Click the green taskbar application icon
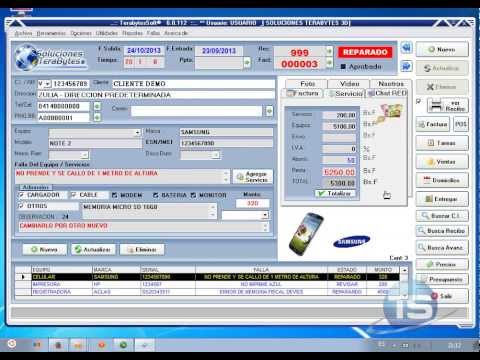The width and height of the screenshot is (480, 360). [123, 345]
